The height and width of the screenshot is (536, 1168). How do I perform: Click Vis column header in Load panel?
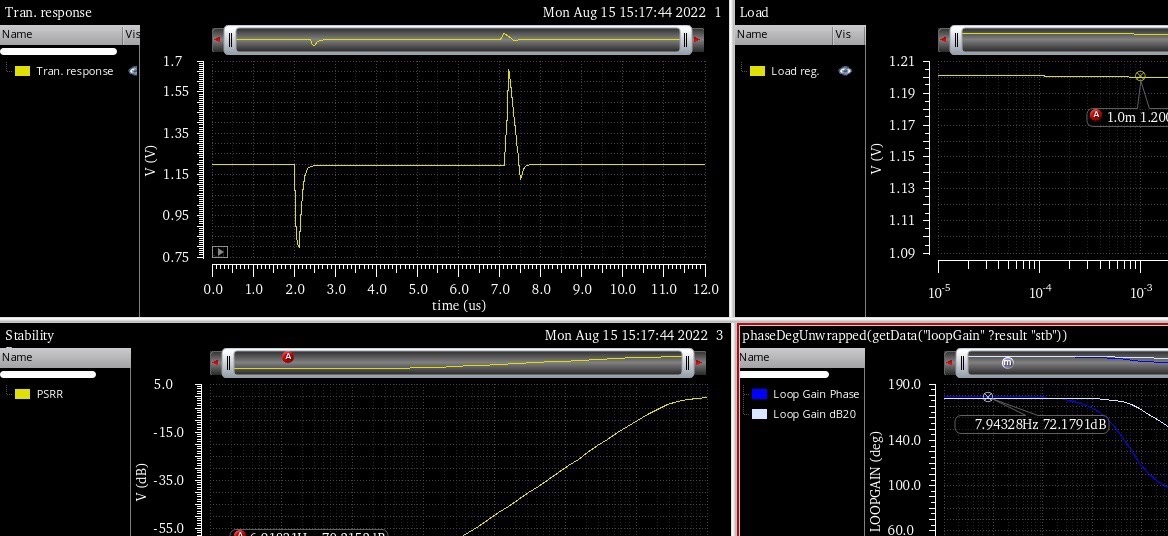(x=848, y=34)
